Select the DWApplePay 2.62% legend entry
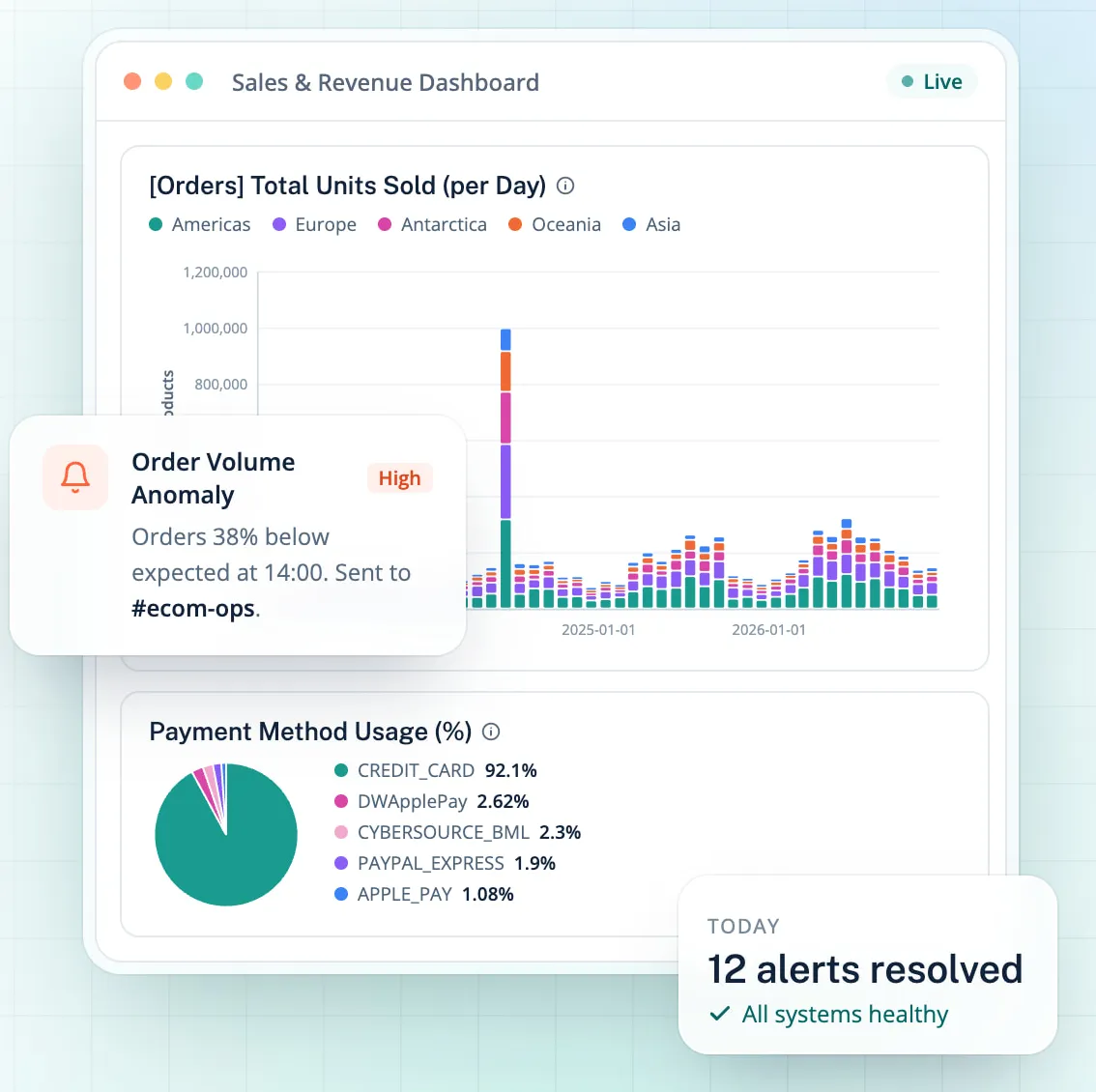Screen dimensions: 1096x1092 point(431,801)
